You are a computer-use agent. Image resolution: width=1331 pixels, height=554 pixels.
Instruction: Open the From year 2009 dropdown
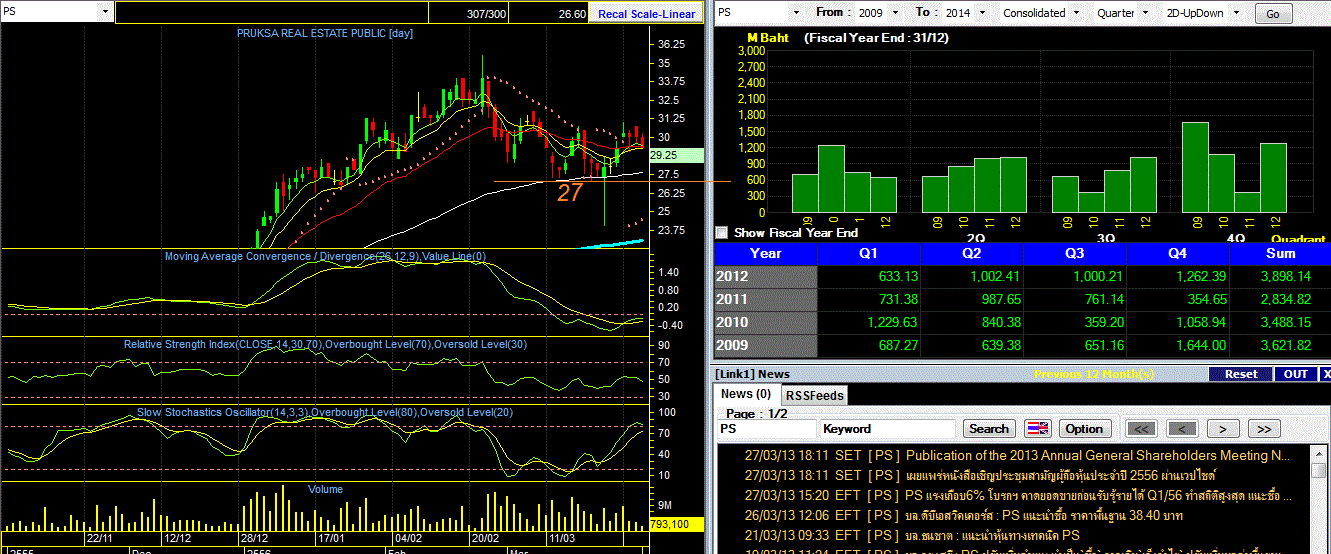tap(894, 13)
